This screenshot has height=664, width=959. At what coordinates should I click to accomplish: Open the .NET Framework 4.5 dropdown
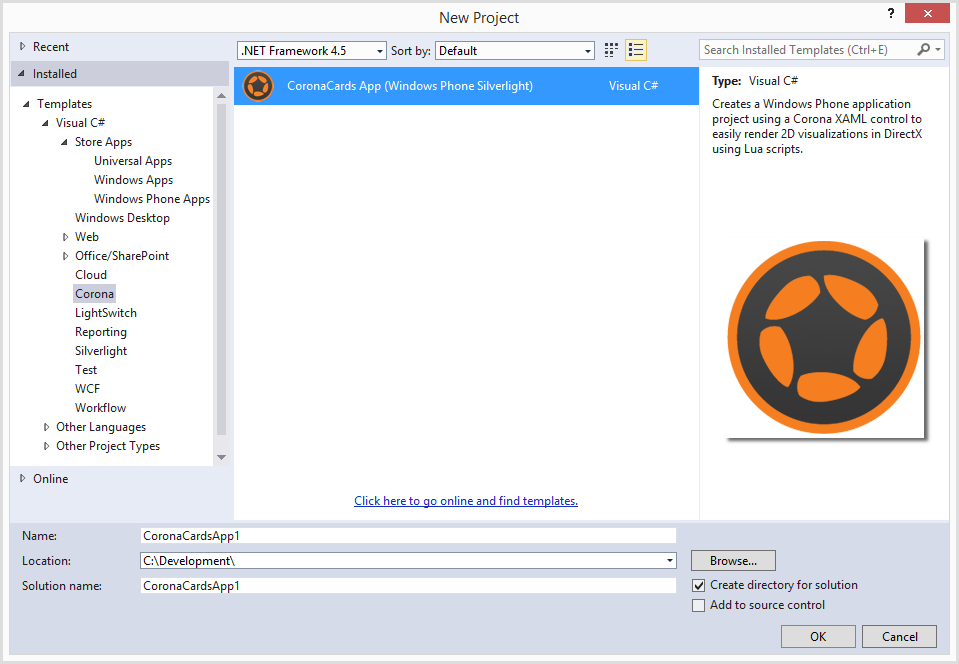(x=312, y=51)
